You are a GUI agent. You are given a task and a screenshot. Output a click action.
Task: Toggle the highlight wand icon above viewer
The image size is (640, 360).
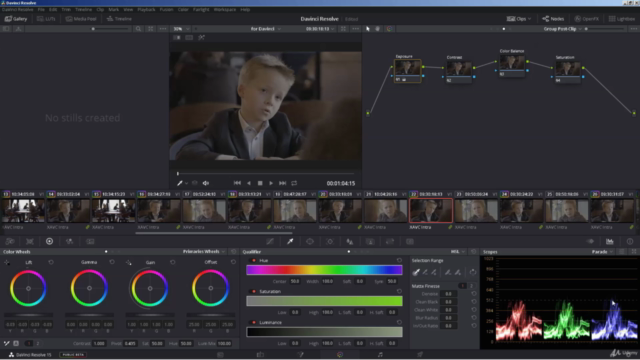tap(201, 38)
